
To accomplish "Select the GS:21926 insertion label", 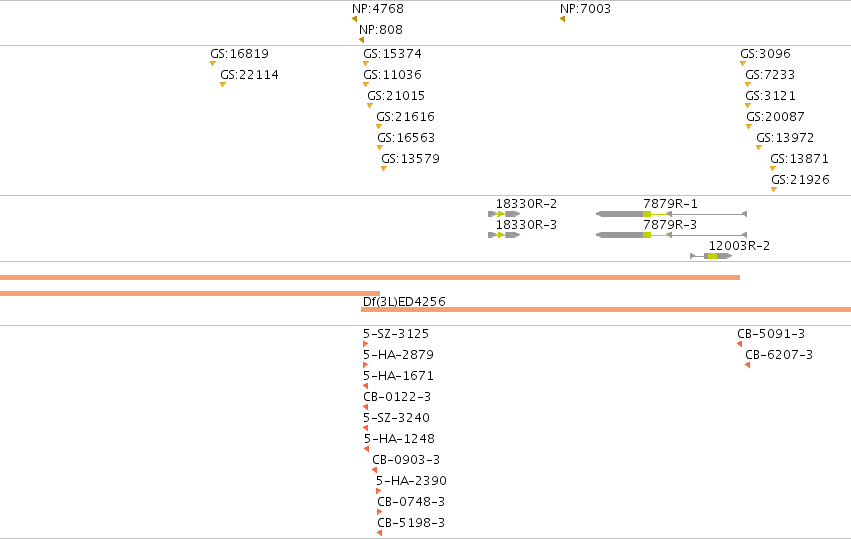I will pyautogui.click(x=801, y=180).
